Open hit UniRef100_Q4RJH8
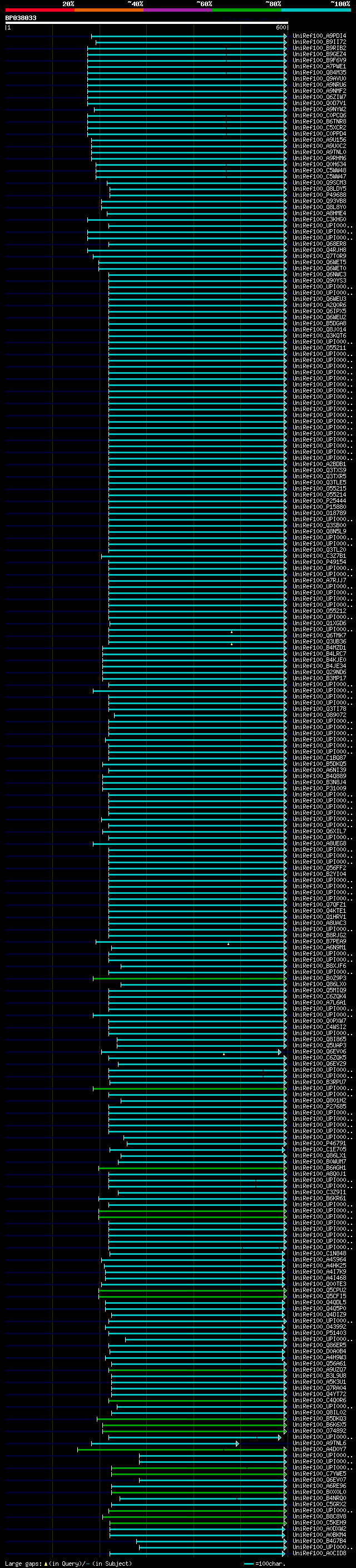The image size is (356, 1568). [319, 250]
